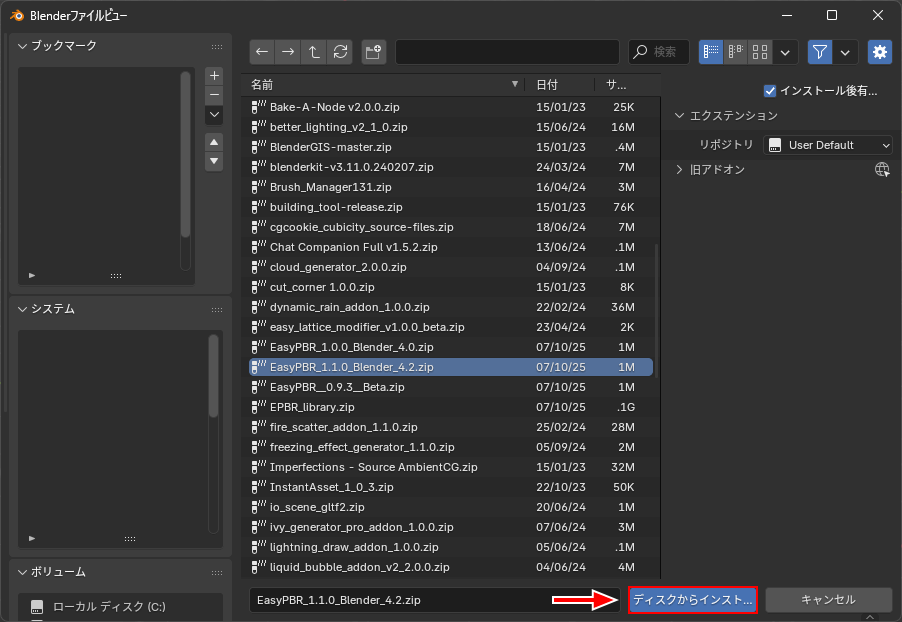Move the bookmark down with arrow button
The width and height of the screenshot is (902, 622).
214,161
